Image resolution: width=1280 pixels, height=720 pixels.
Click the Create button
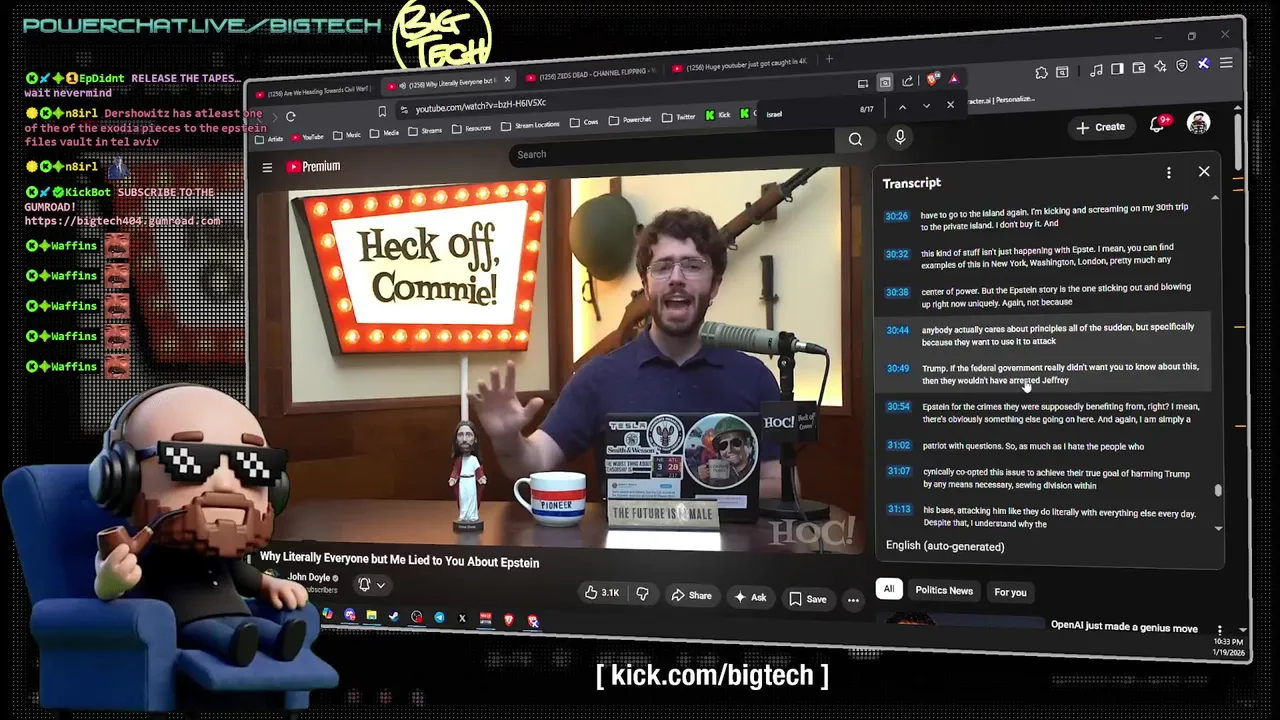pos(1100,127)
